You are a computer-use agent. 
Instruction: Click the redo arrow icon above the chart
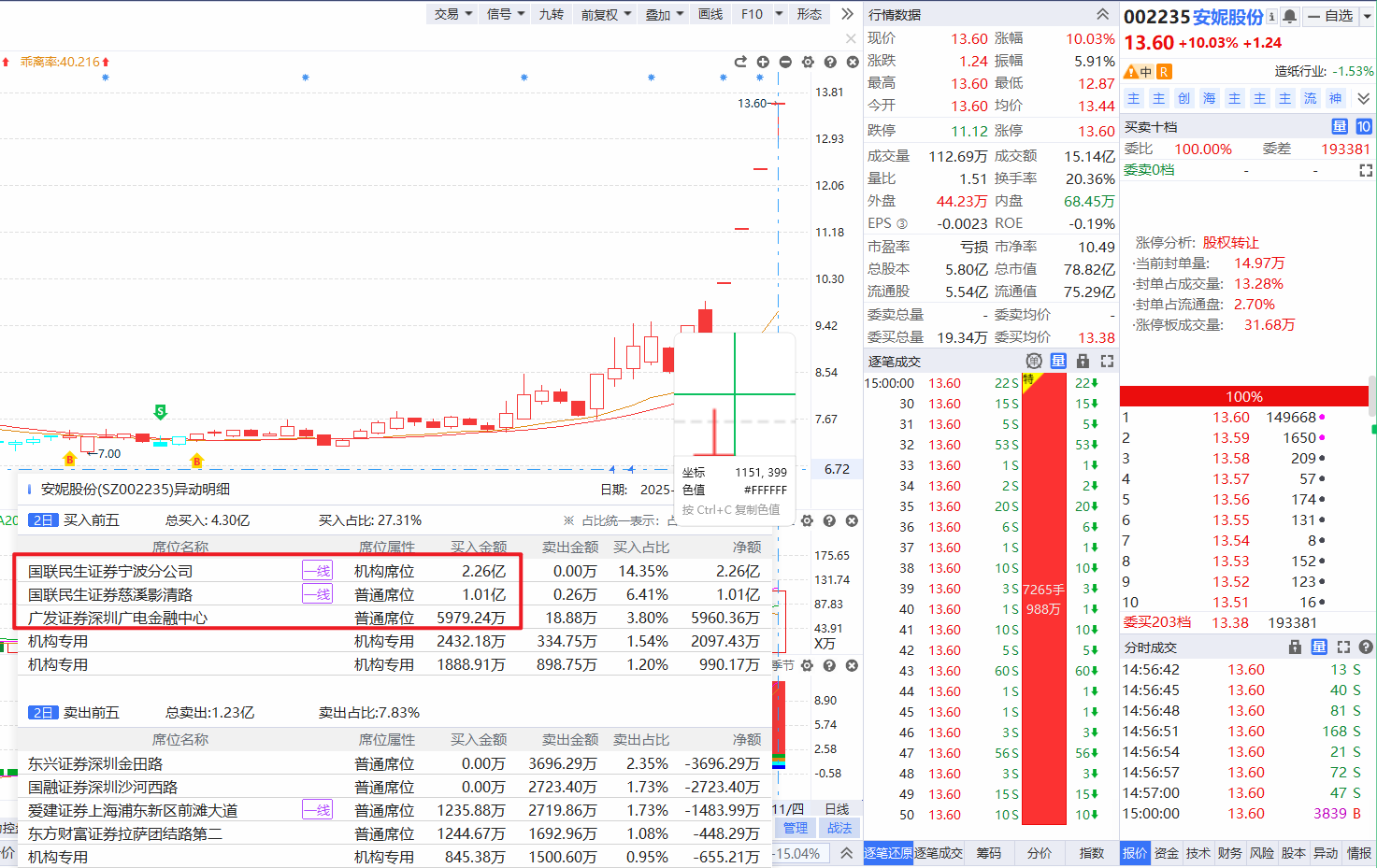point(740,62)
